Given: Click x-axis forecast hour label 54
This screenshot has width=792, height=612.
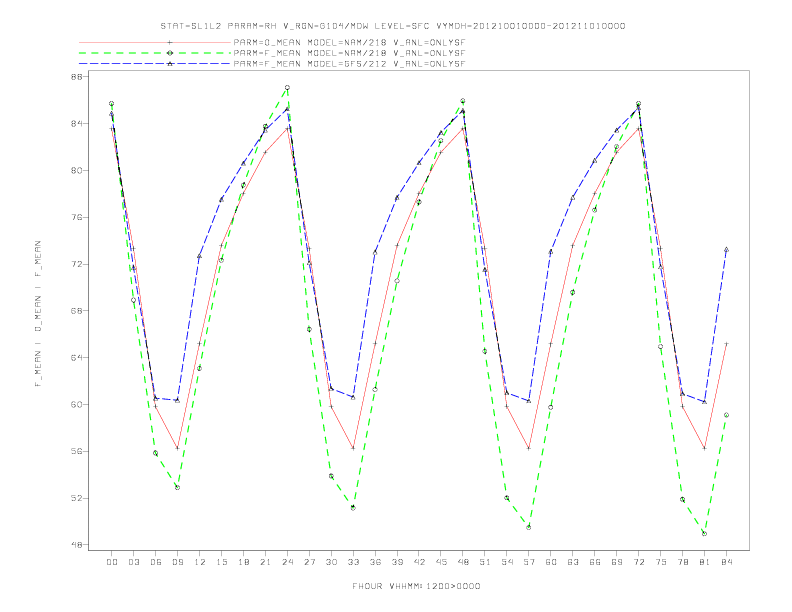Looking at the screenshot, I should pyautogui.click(x=507, y=562).
